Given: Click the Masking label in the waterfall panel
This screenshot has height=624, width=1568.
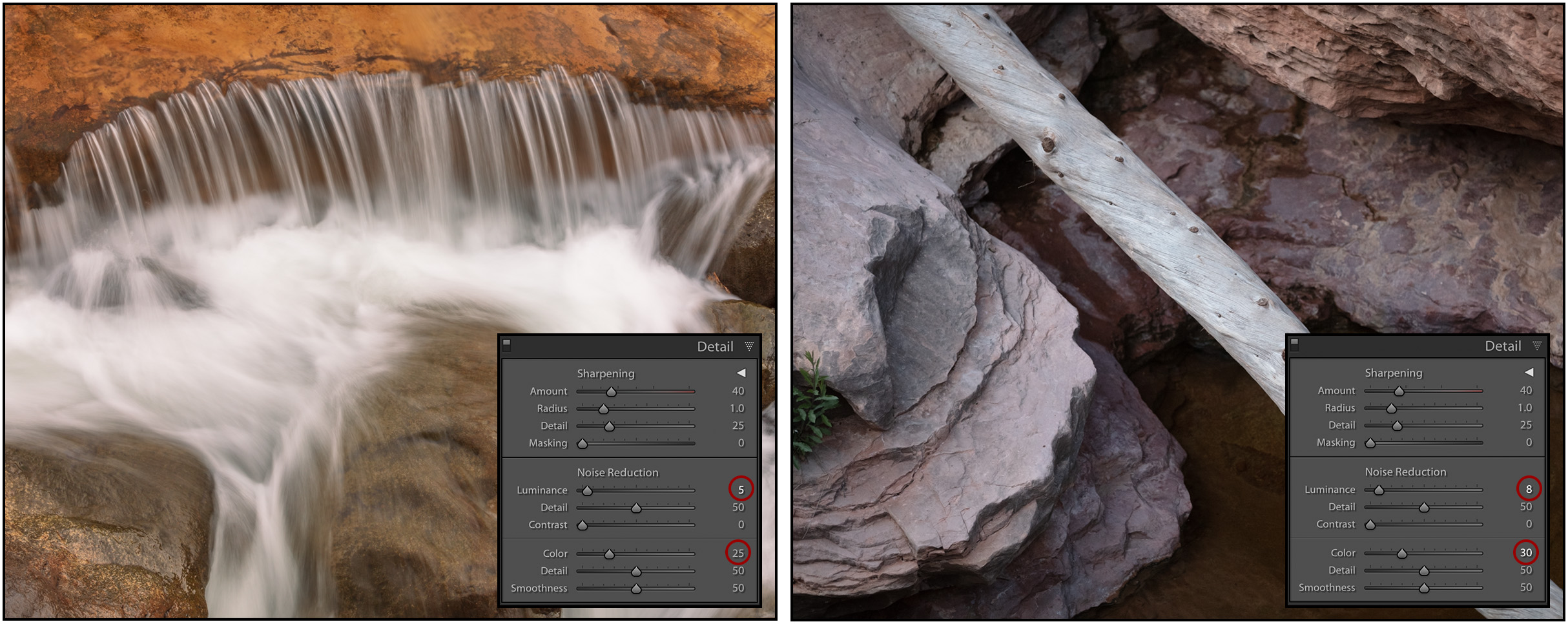Looking at the screenshot, I should 548,443.
